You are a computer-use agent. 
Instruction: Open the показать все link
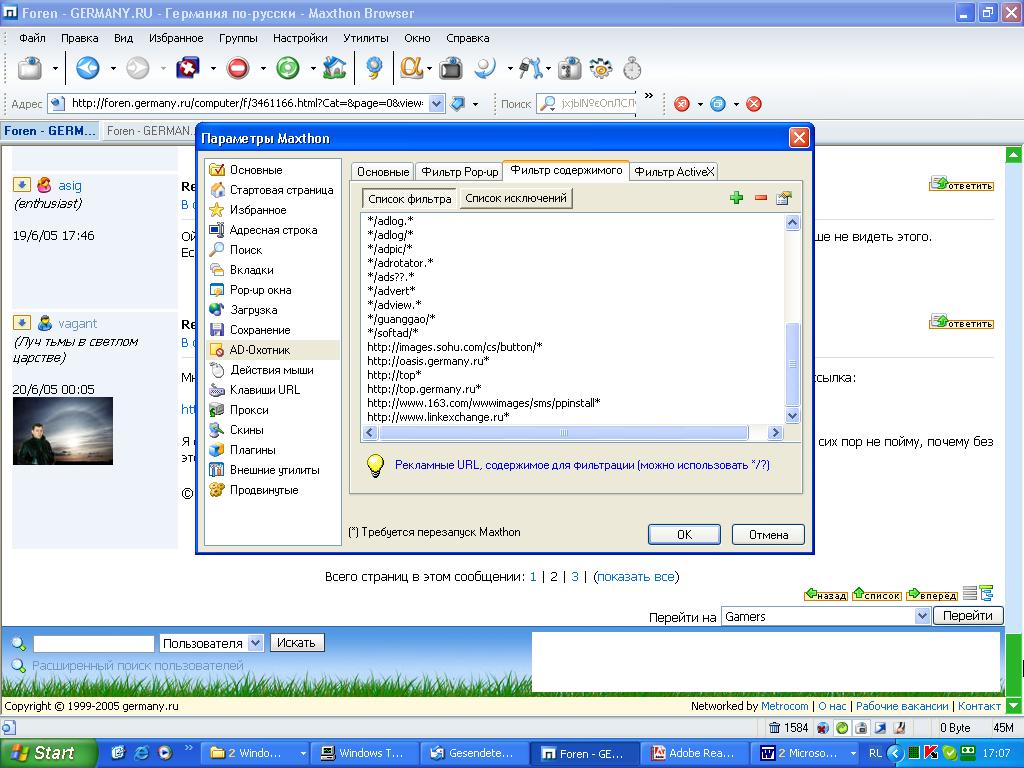click(636, 577)
